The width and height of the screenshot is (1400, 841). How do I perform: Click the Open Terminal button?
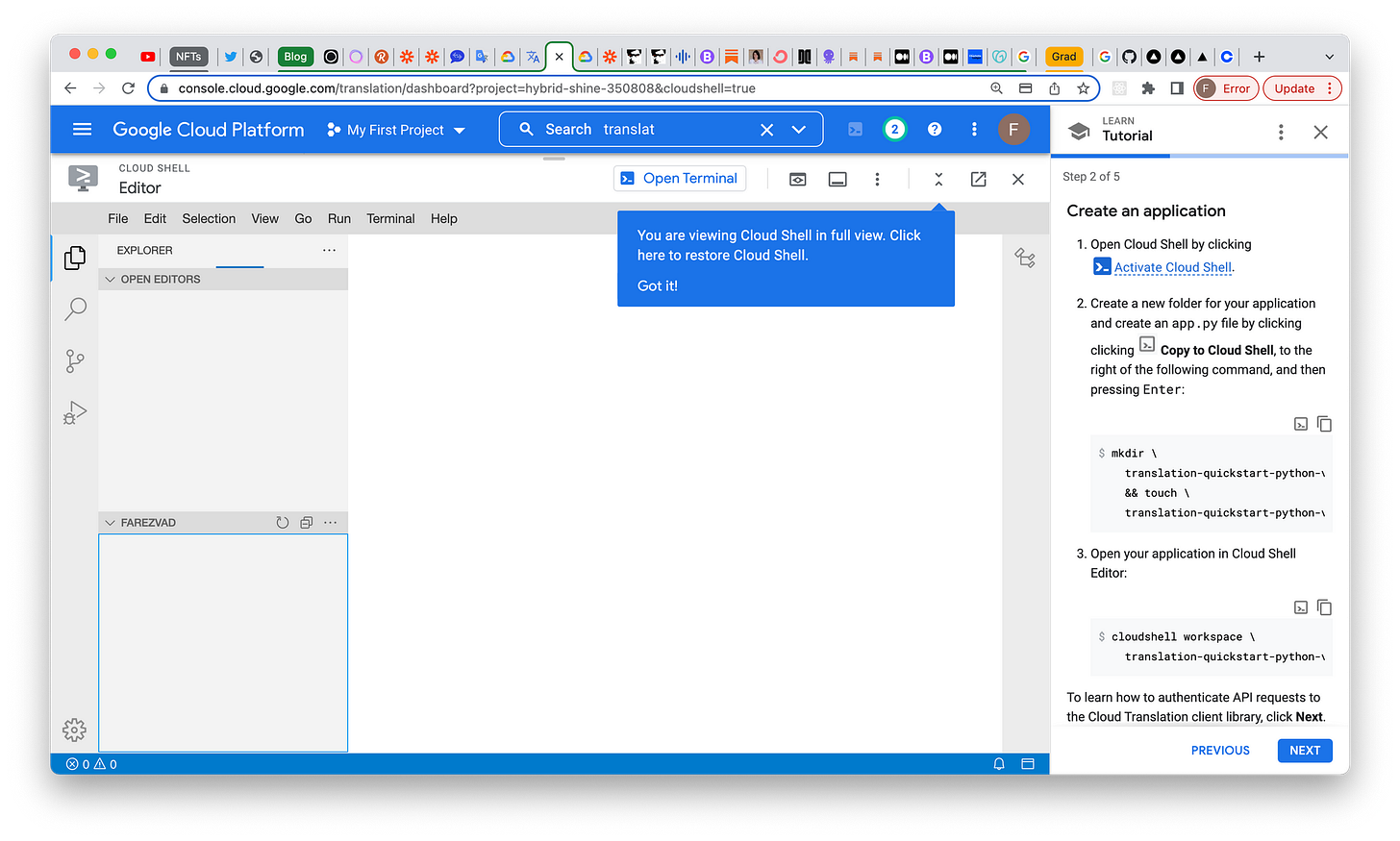(x=680, y=179)
